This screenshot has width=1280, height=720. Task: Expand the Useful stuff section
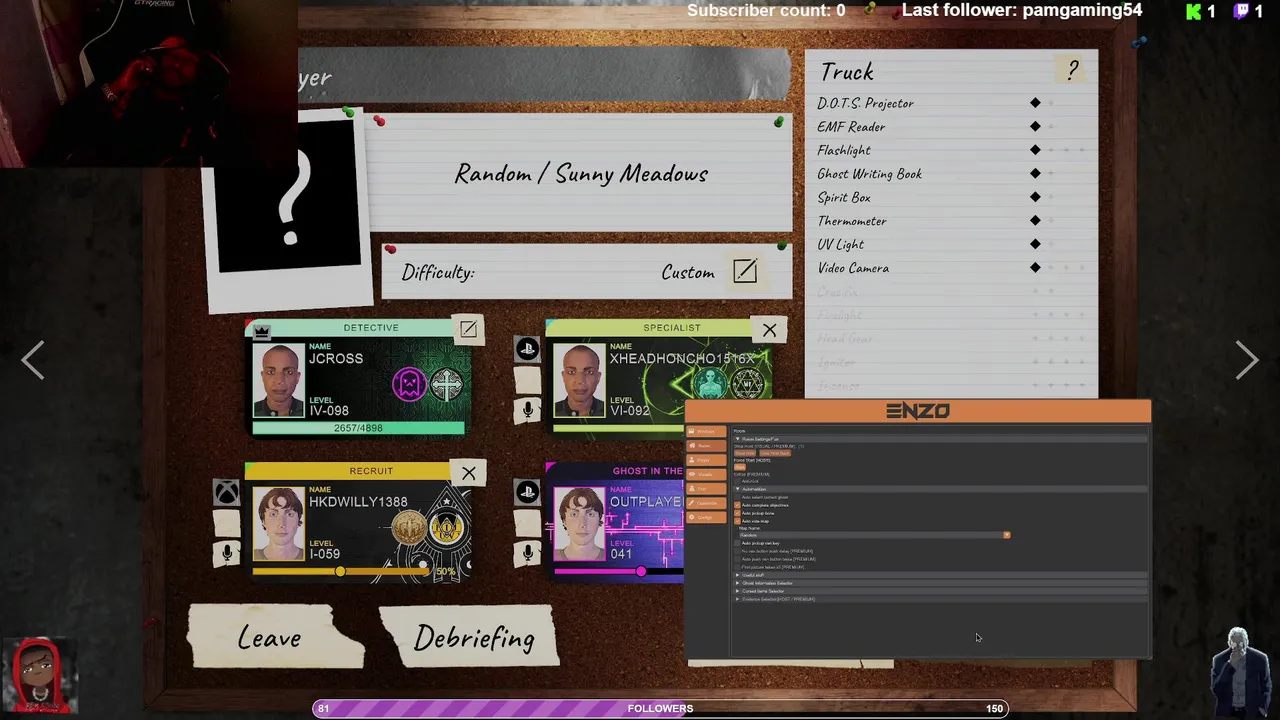(x=940, y=575)
